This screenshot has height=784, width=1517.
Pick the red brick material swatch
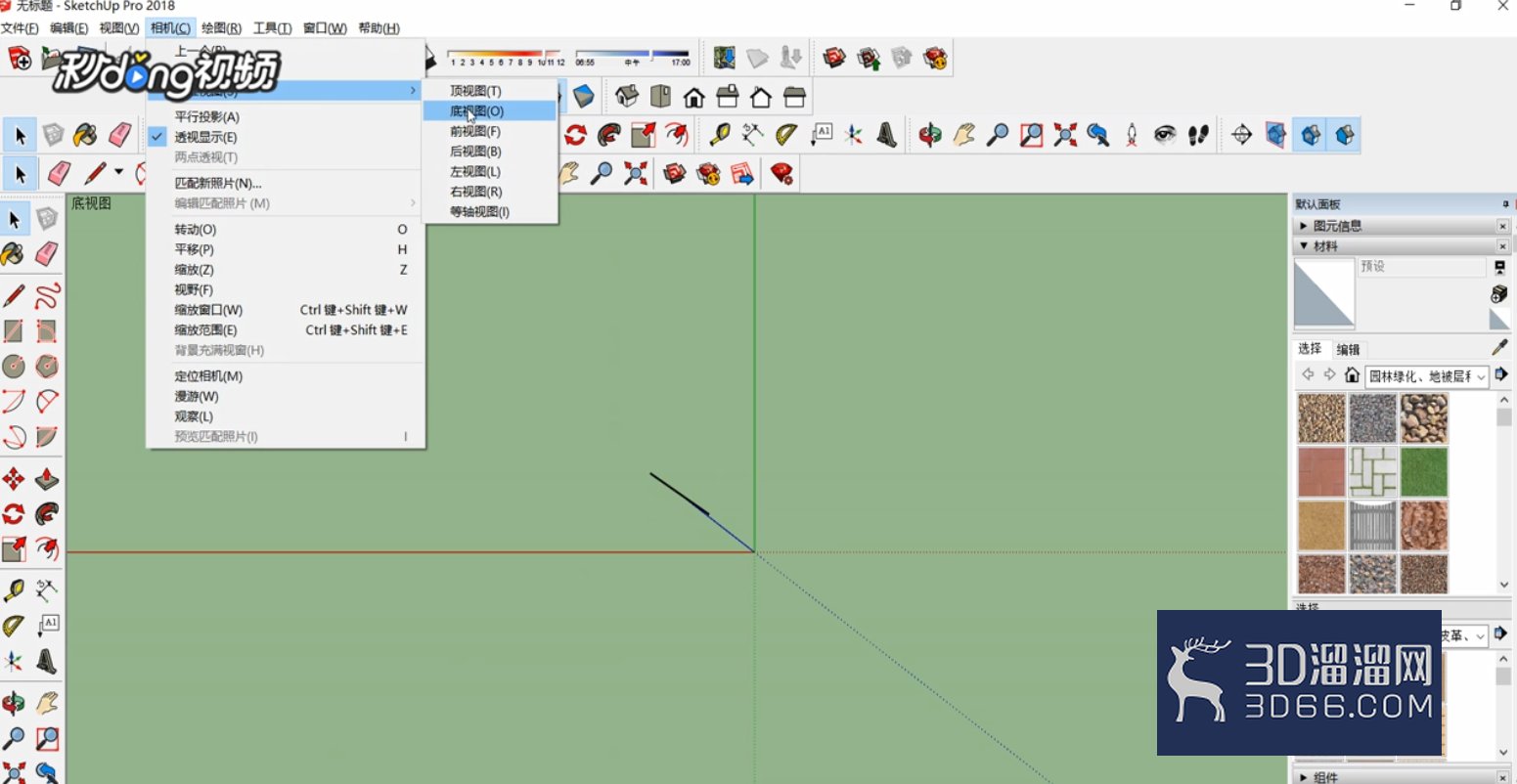pos(1321,472)
